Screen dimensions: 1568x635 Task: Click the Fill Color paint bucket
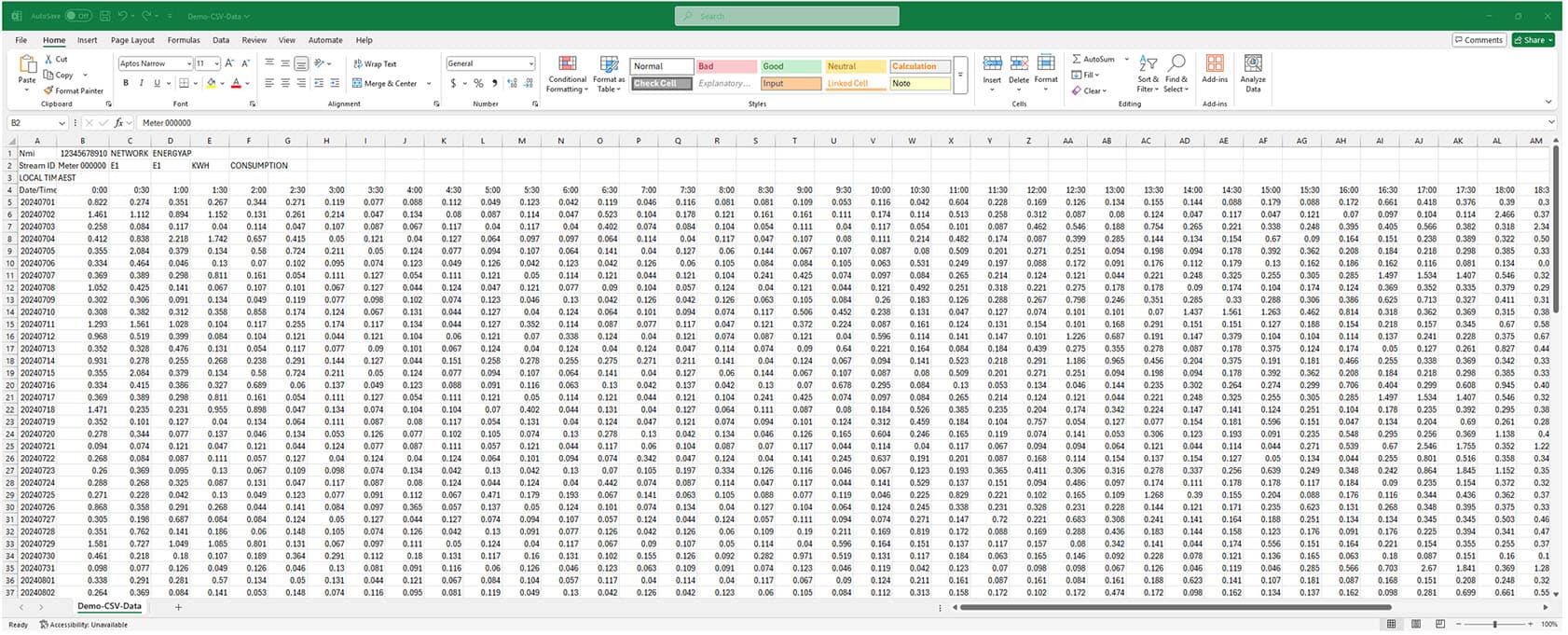(211, 83)
